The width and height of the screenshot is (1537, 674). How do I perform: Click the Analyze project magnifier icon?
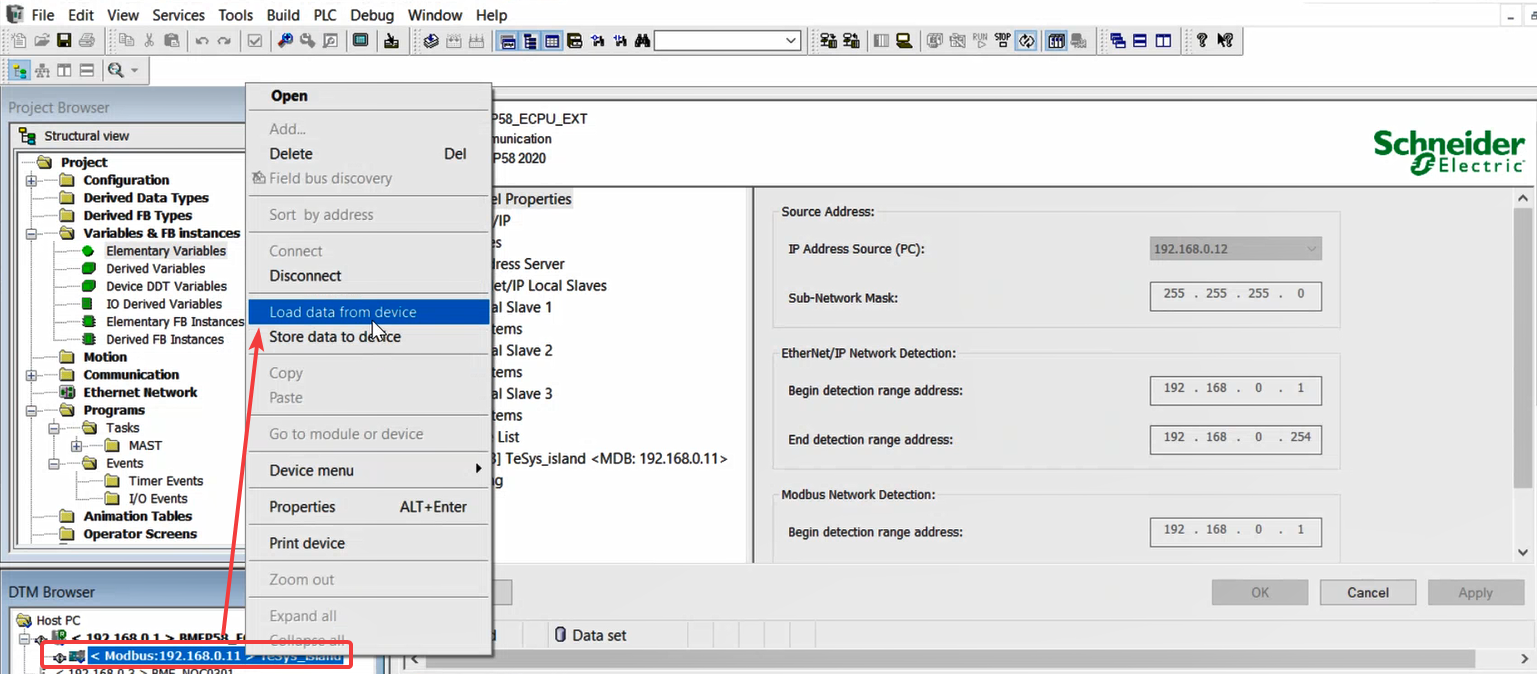pos(285,41)
